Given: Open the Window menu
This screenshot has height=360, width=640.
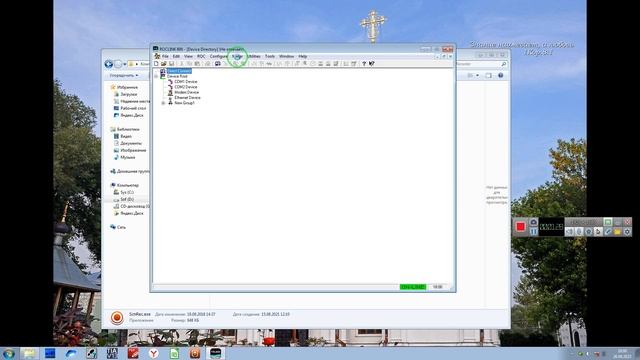Looking at the screenshot, I should click(x=287, y=56).
